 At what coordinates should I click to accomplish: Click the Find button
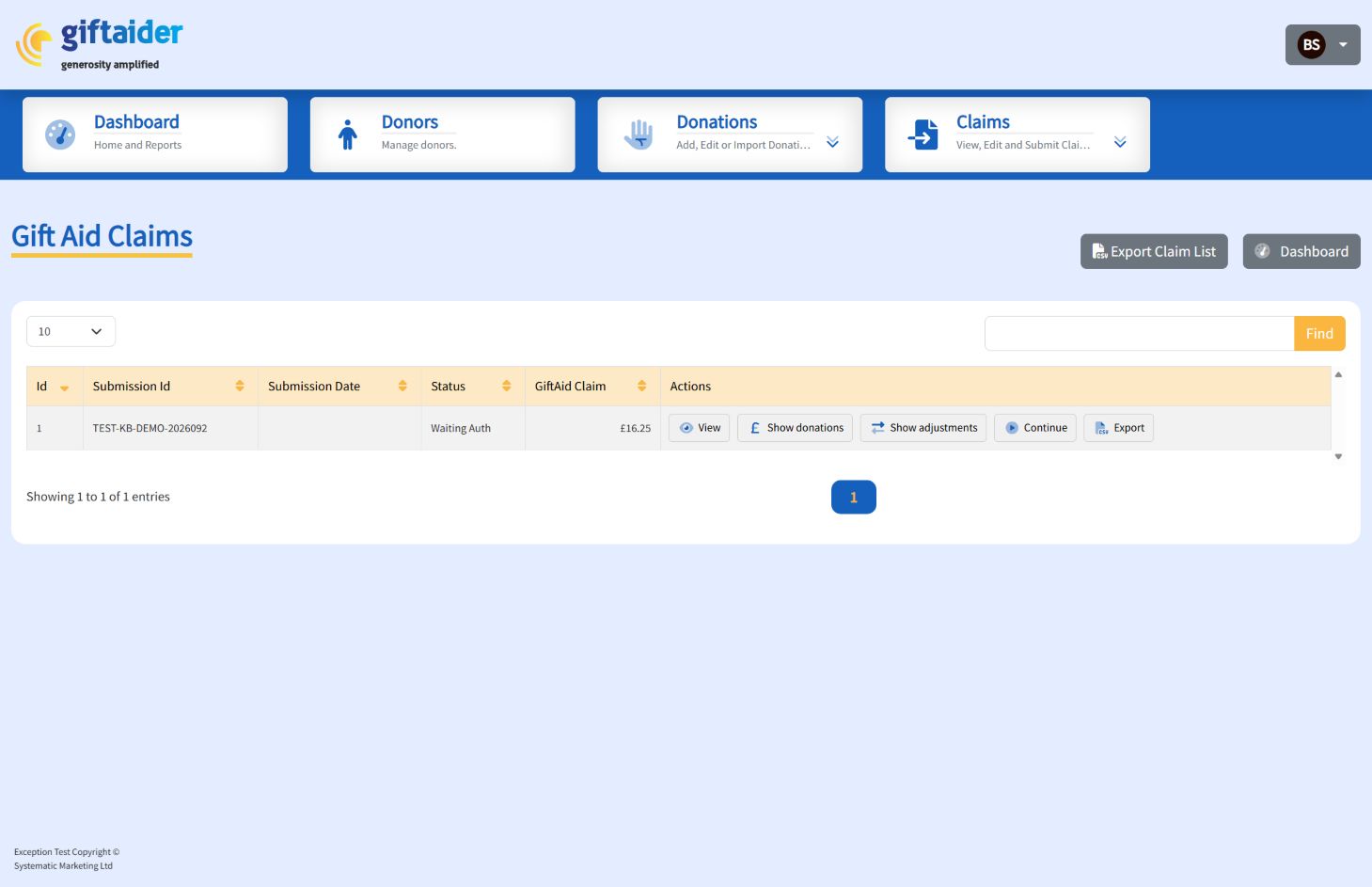(1319, 333)
